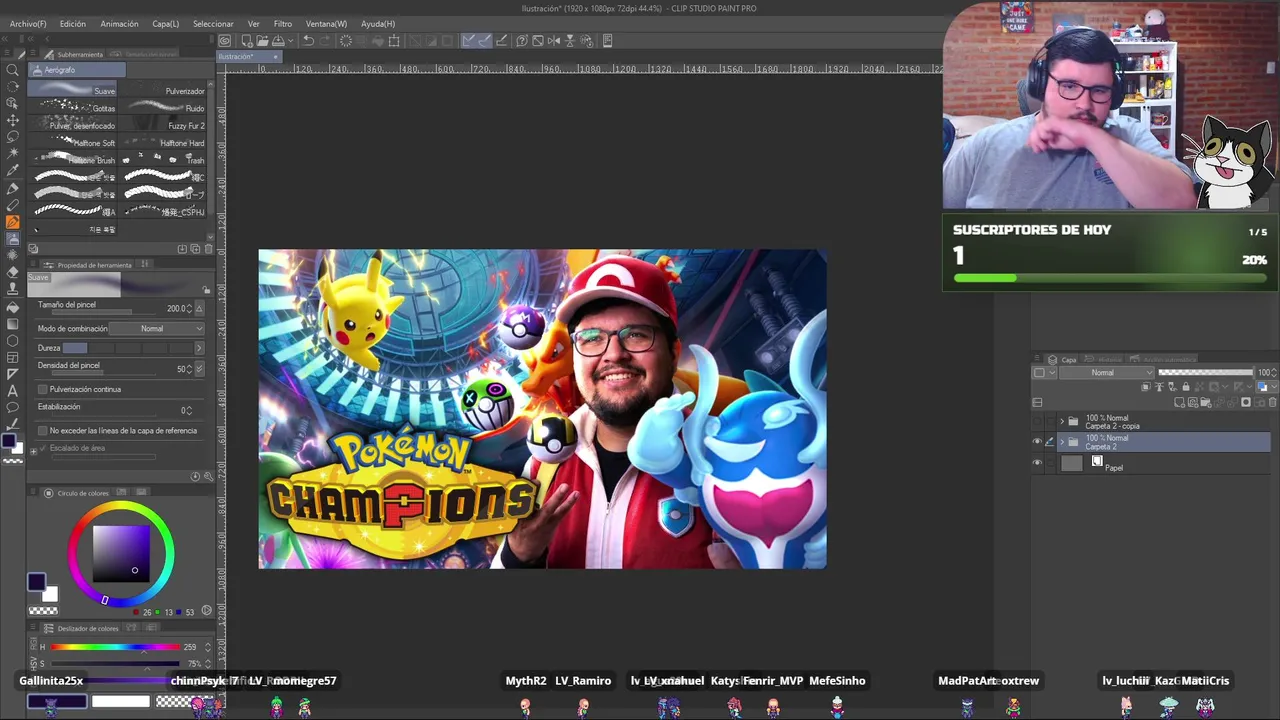Select the Lasso selection tool

tap(12, 137)
